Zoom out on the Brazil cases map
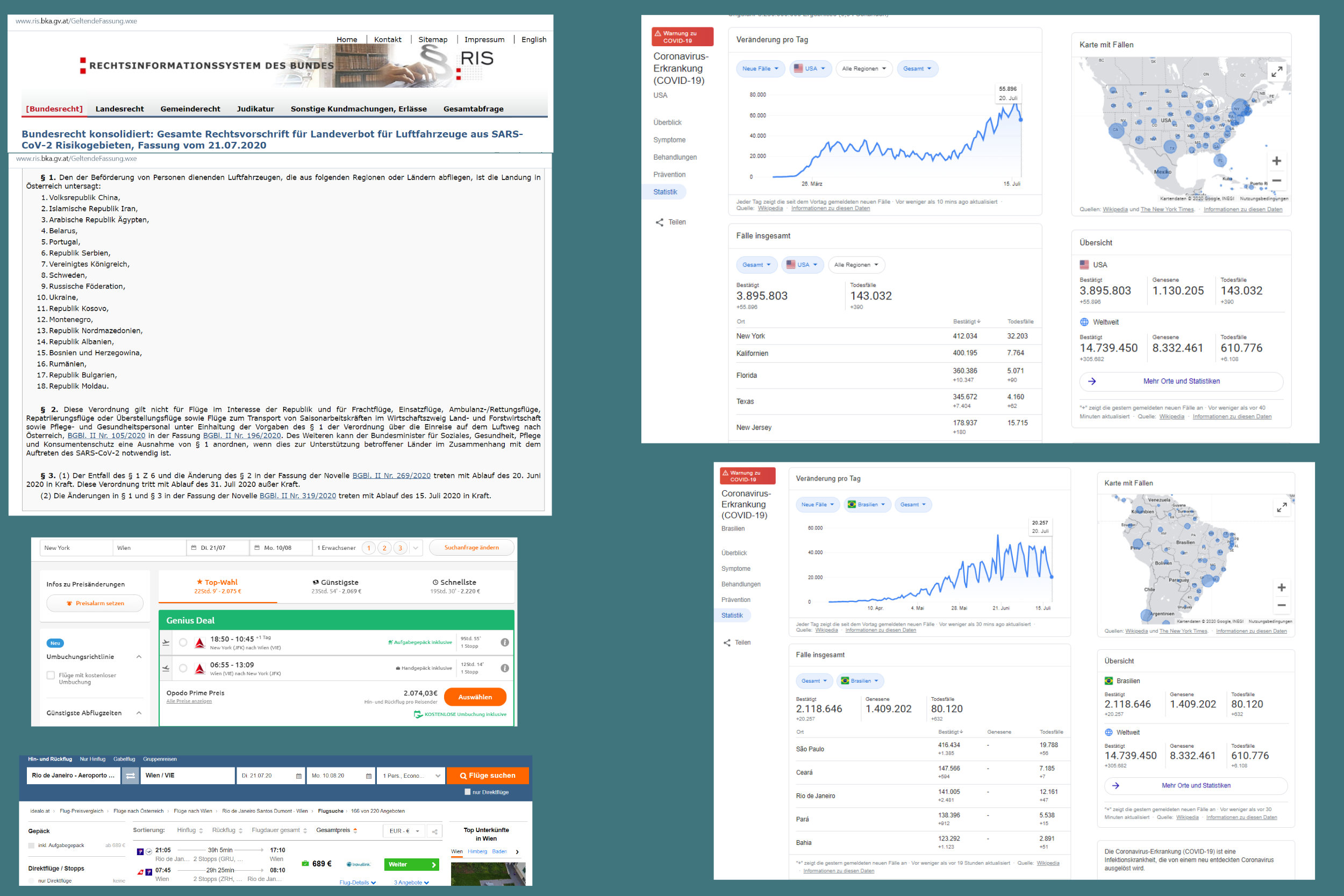This screenshot has width=1344, height=896. point(1282,605)
